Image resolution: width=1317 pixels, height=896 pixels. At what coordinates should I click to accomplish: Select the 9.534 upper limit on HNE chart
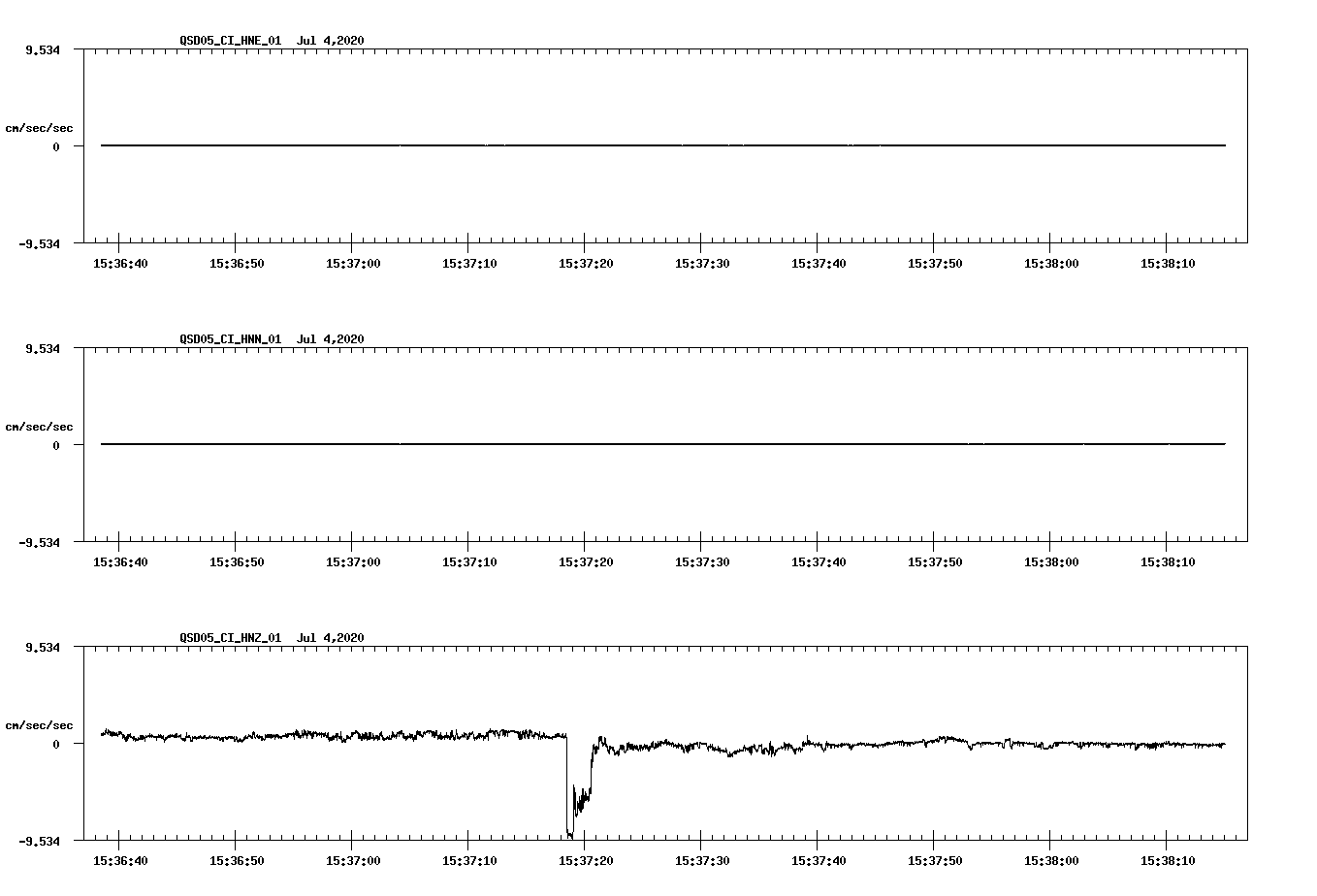click(x=43, y=50)
